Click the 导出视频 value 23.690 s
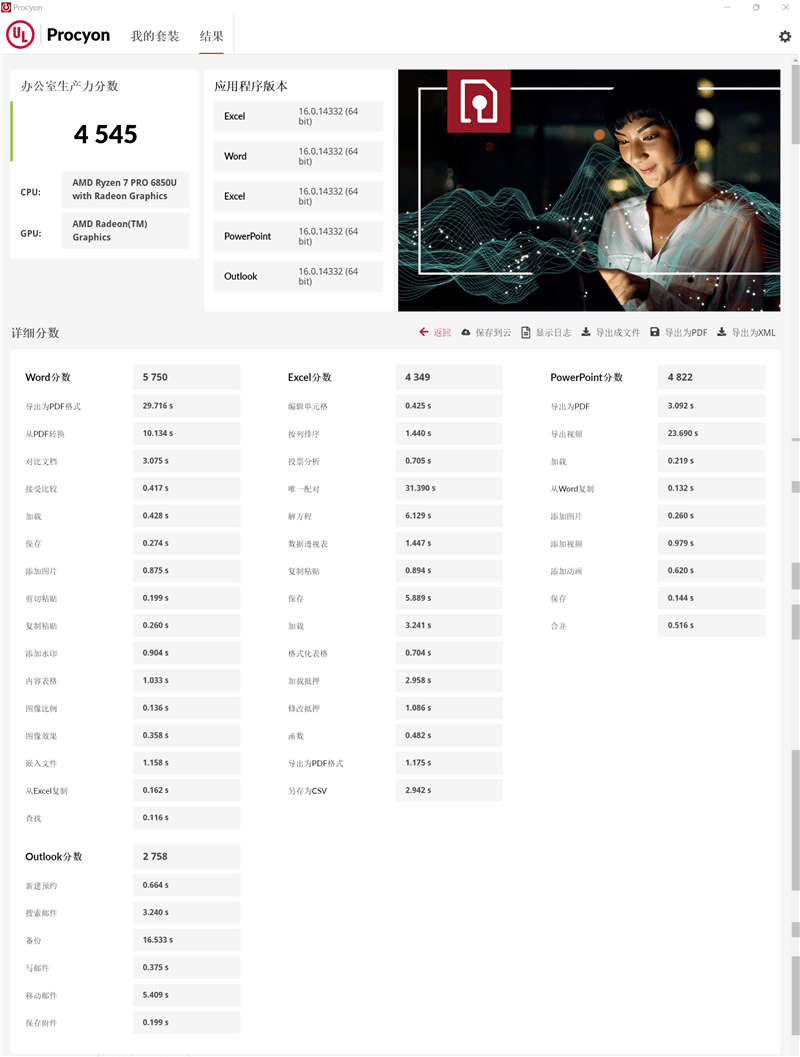The image size is (800, 1057). [x=711, y=433]
